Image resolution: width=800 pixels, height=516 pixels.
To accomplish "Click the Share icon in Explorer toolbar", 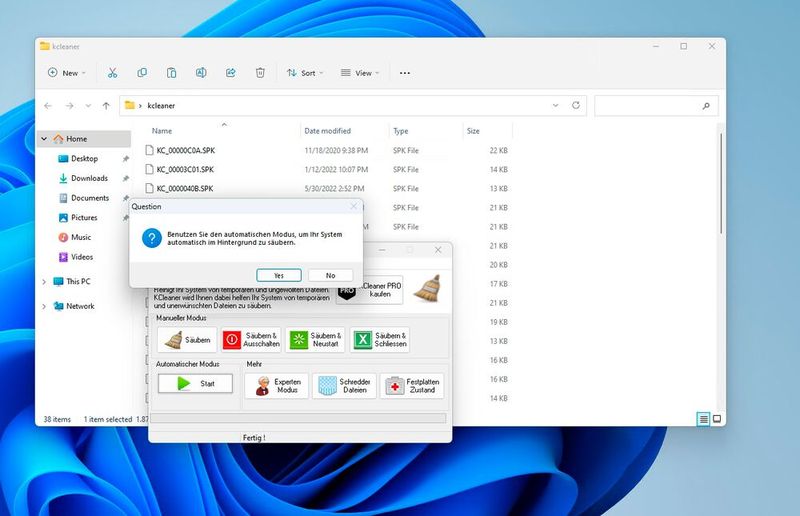I will click(x=231, y=73).
